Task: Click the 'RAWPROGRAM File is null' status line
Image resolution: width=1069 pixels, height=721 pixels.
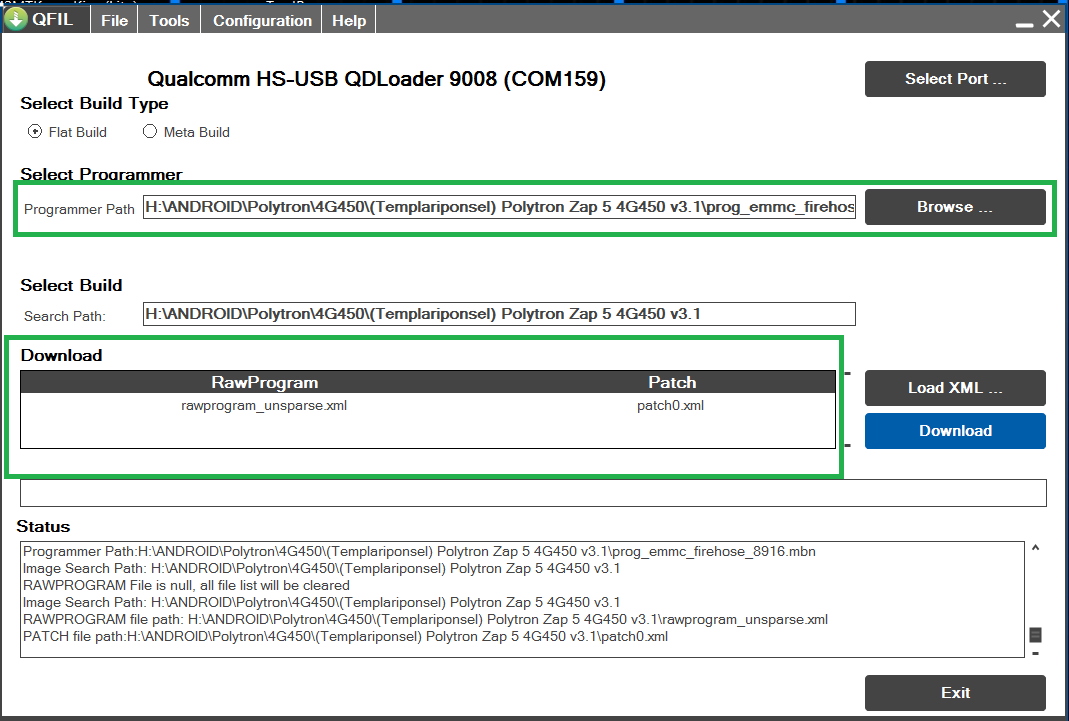Action: [186, 585]
